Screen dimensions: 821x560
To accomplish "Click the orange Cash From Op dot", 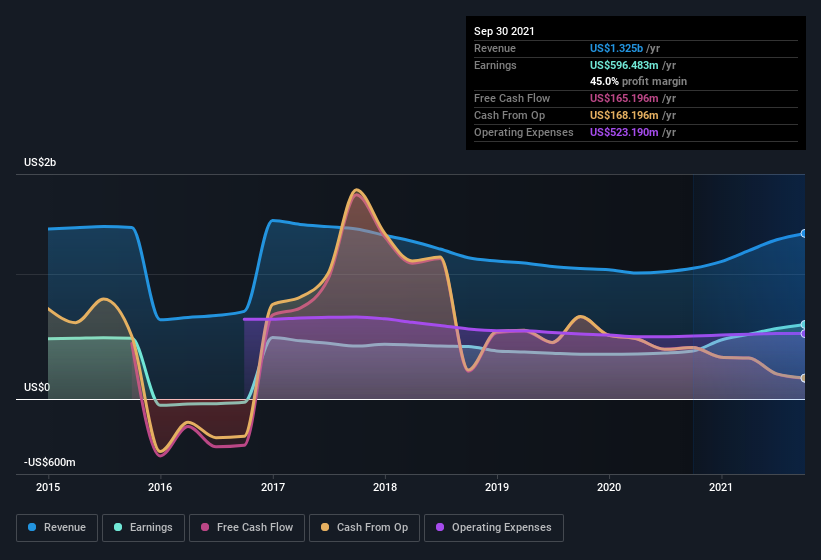I will point(325,527).
